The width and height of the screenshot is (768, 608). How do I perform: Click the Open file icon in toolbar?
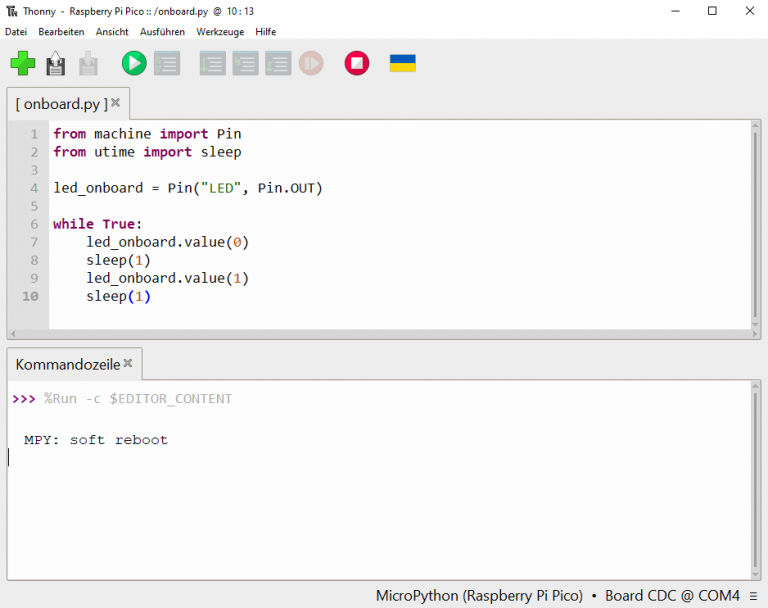point(56,64)
